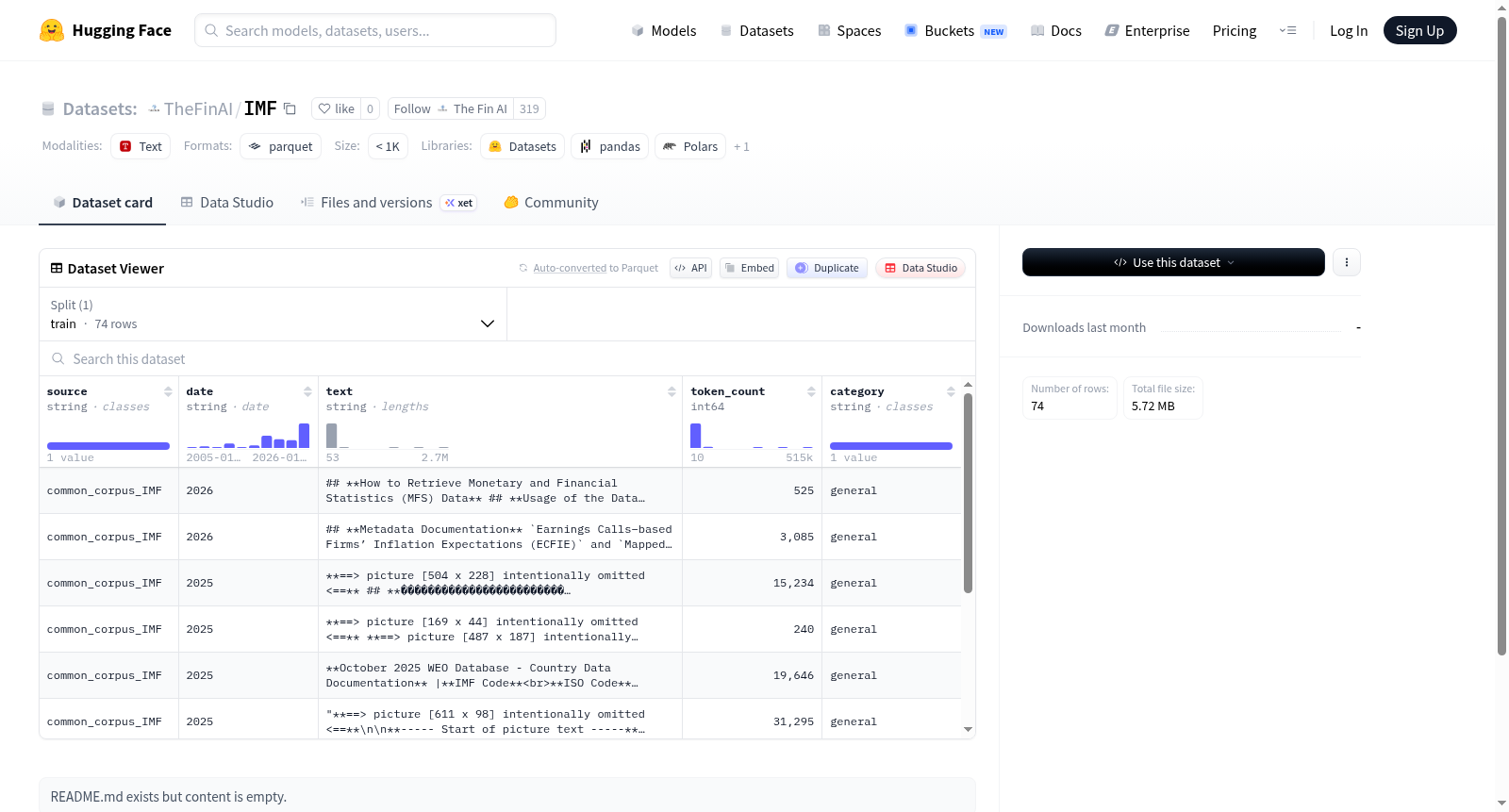Open Models page from navigation
Viewport: 1509px width, 812px height.
[664, 30]
